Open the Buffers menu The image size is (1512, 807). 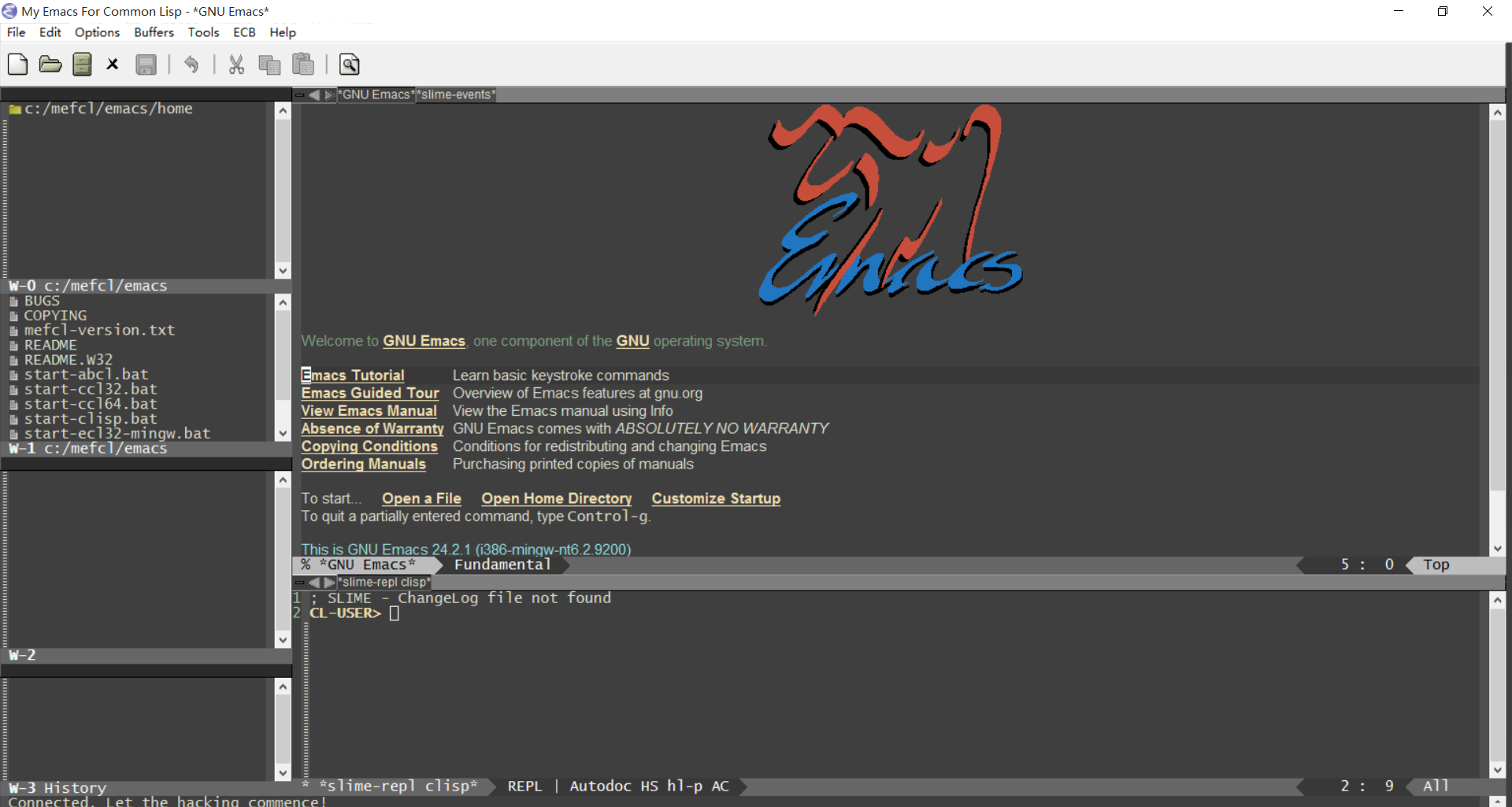(x=154, y=32)
